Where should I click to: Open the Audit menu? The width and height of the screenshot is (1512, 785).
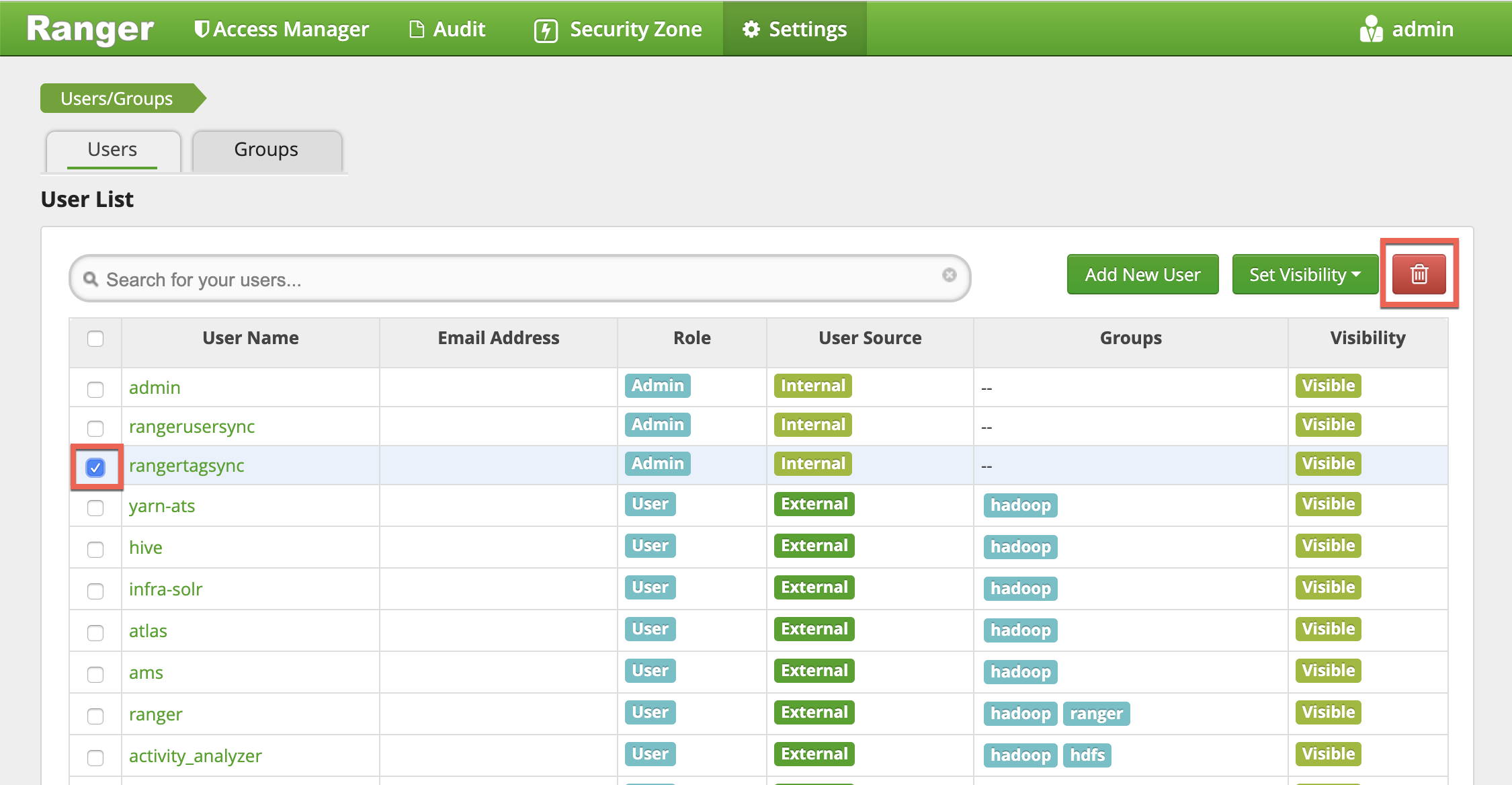pyautogui.click(x=448, y=29)
